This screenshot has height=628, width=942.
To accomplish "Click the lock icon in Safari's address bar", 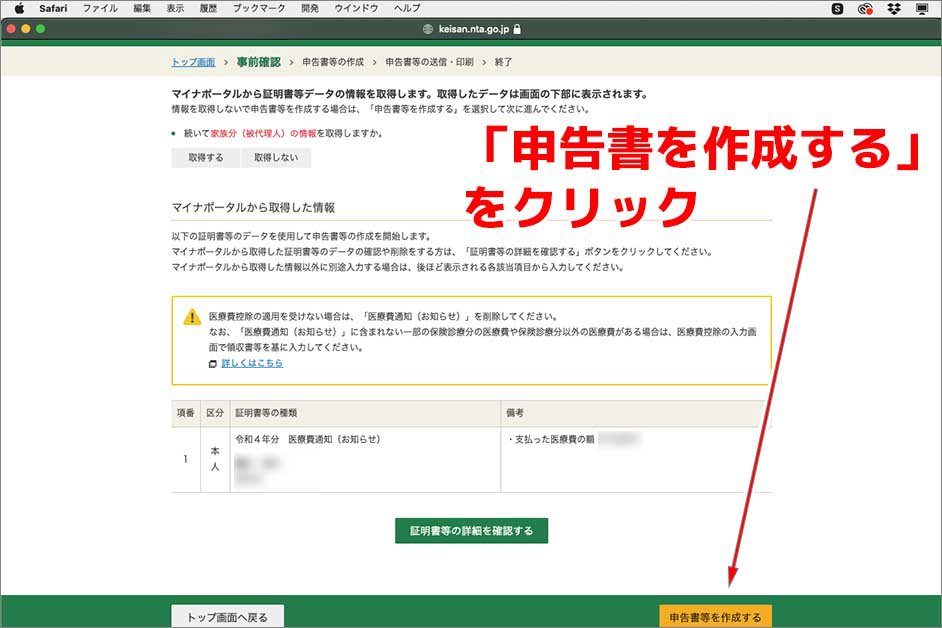I will tap(516, 30).
